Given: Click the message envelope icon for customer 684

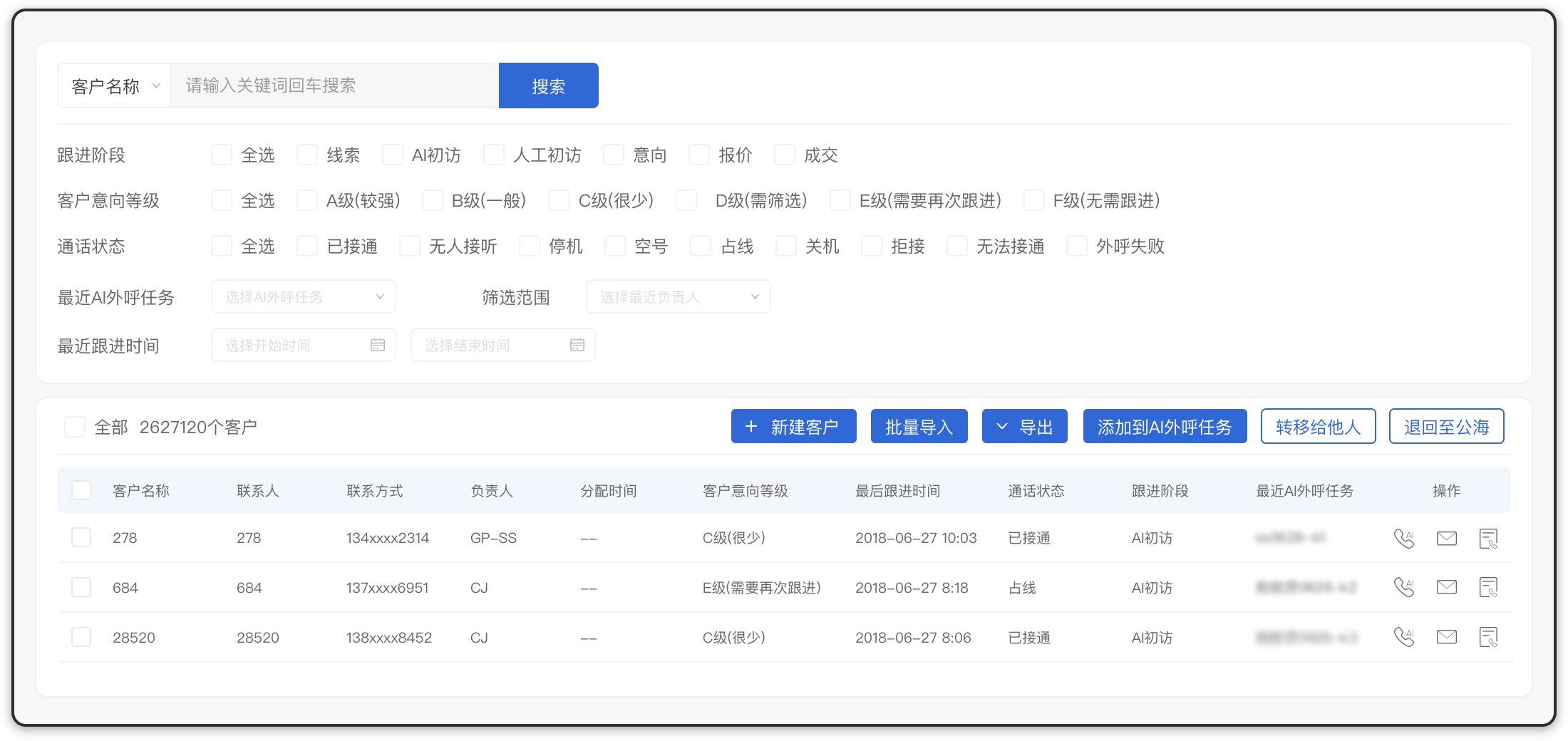Looking at the screenshot, I should [1446, 587].
